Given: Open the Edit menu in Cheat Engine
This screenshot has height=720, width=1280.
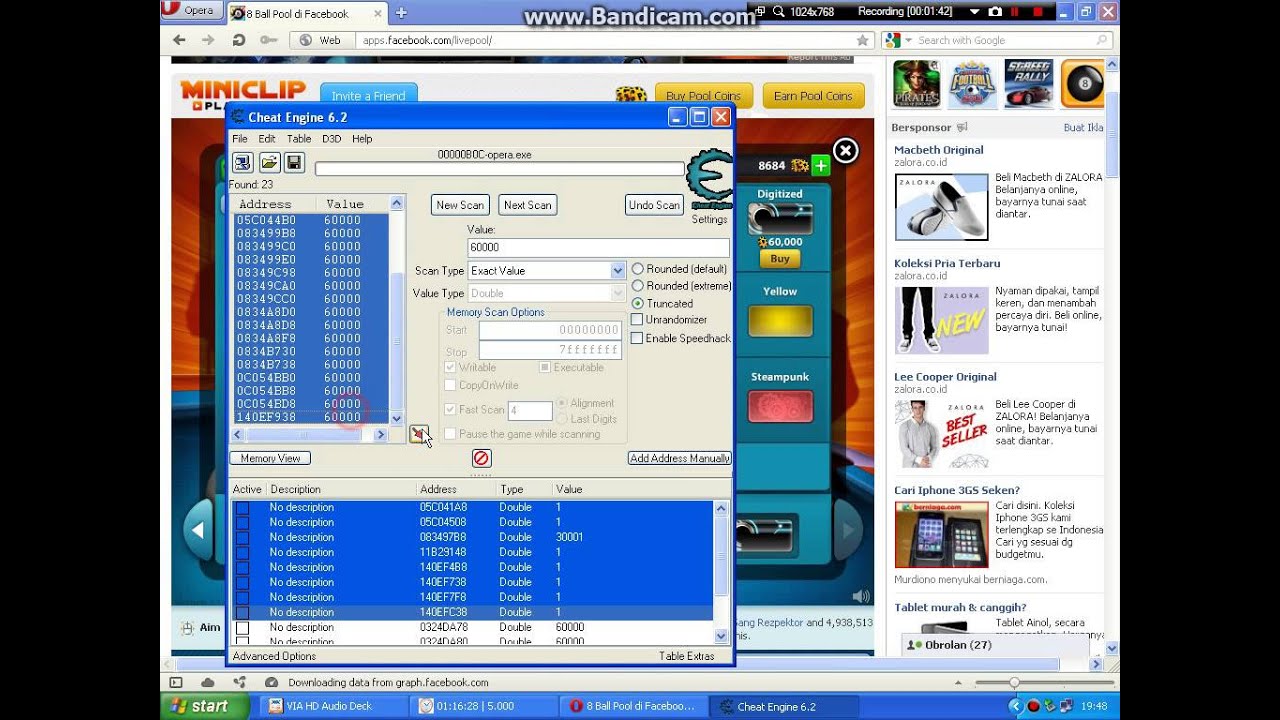Looking at the screenshot, I should [x=267, y=139].
